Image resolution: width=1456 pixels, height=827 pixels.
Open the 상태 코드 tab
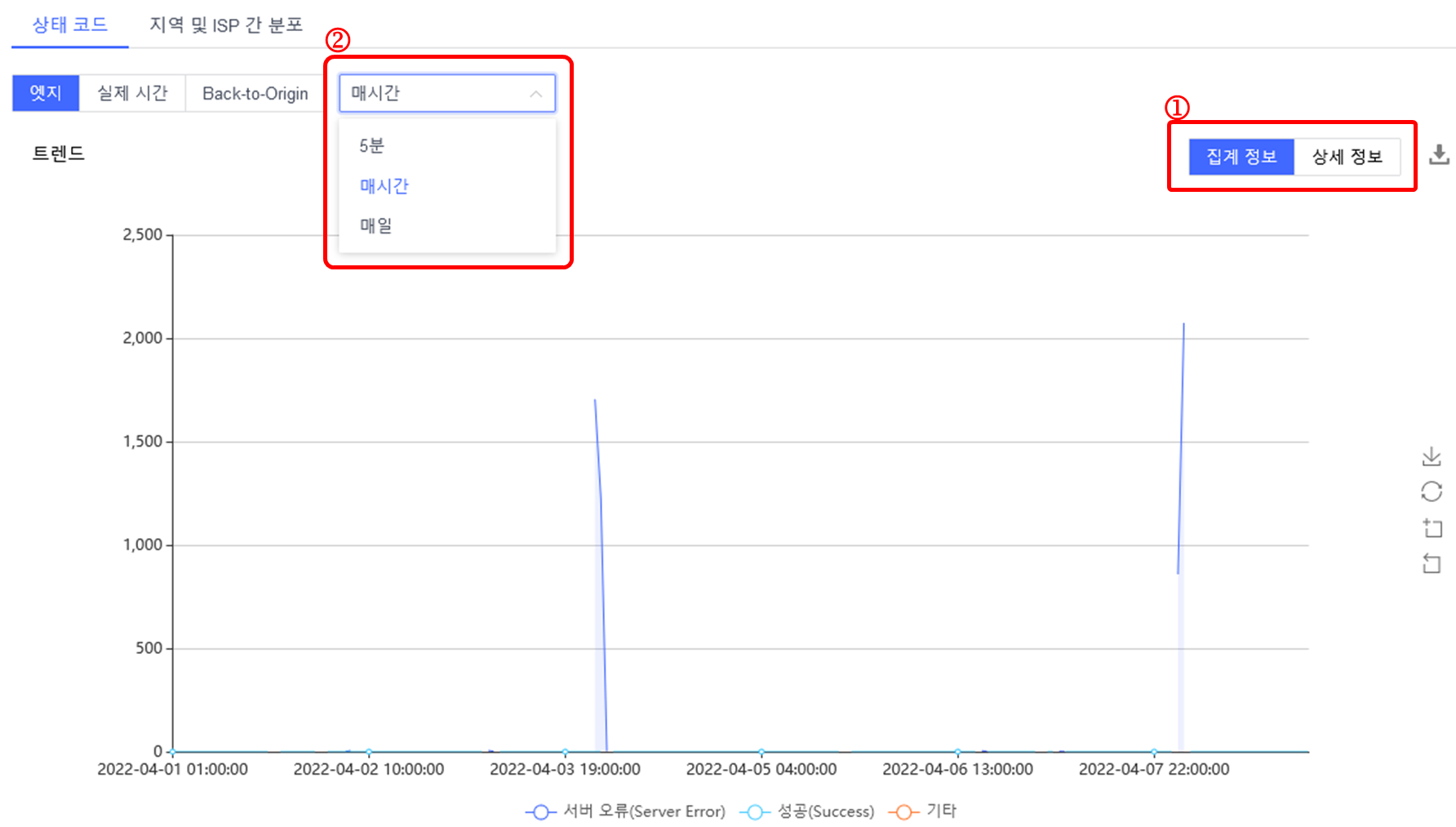coord(70,24)
